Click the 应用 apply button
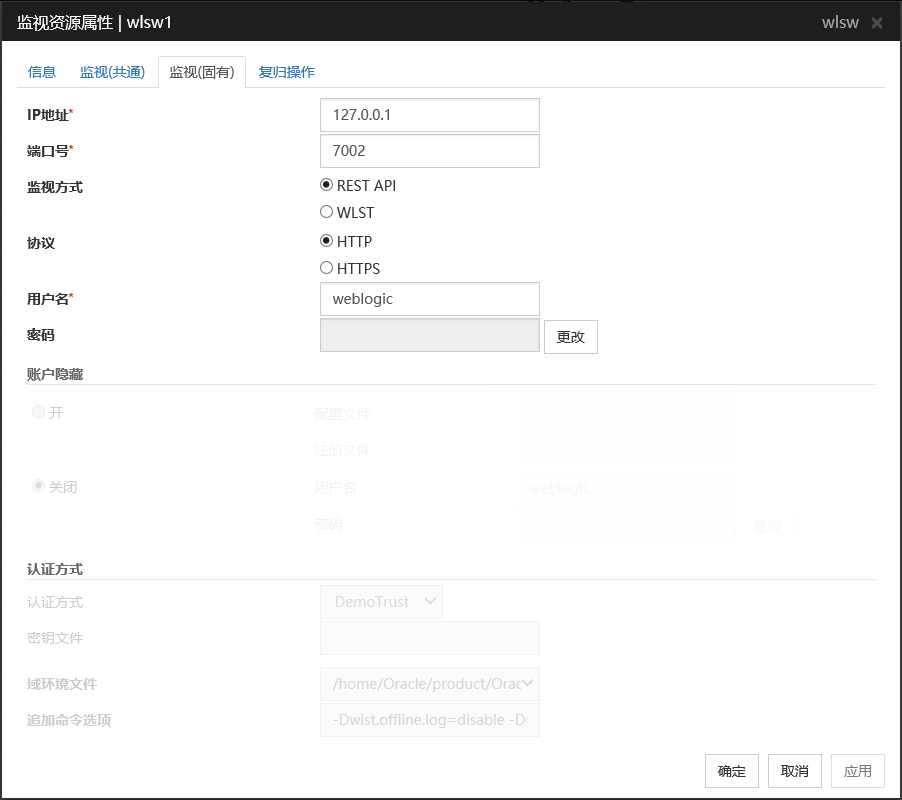This screenshot has height=800, width=902. point(857,771)
